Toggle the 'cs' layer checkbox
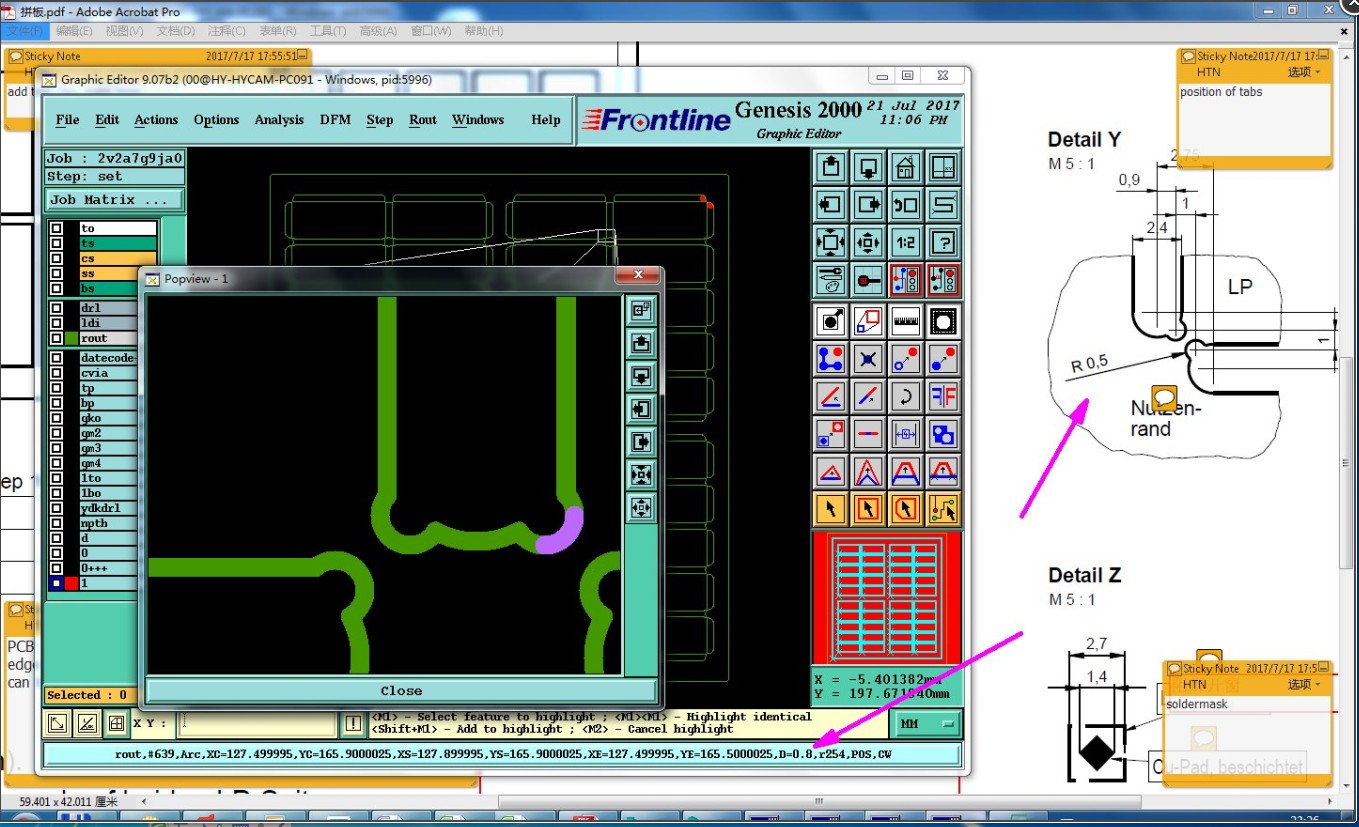Screen dimensions: 1359x827 click(x=57, y=258)
